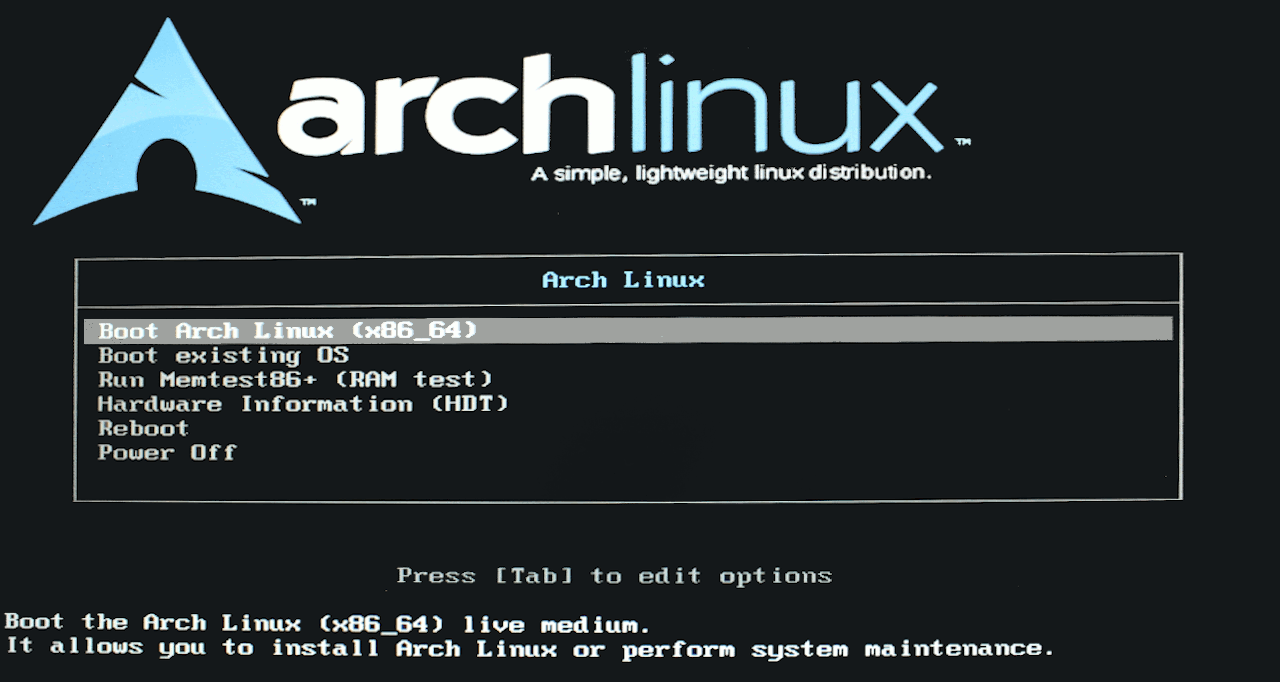The image size is (1280, 682).
Task: Click the tagline 'A simple, lightweight linux distribution'
Action: [x=734, y=170]
